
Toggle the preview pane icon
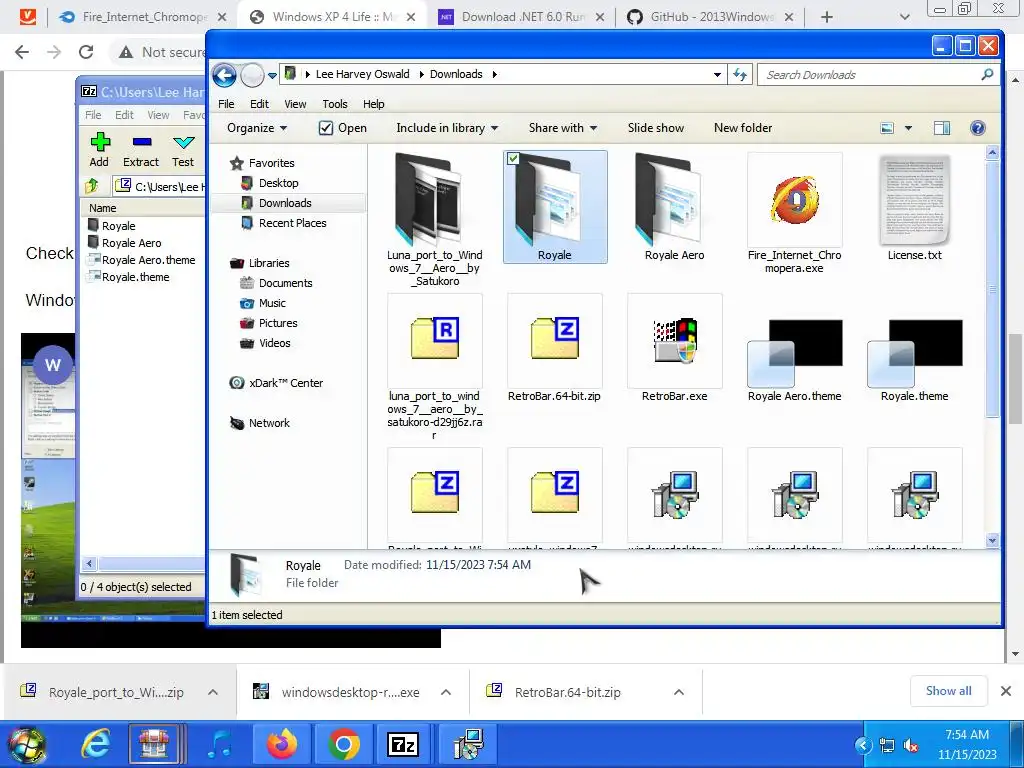click(942, 128)
